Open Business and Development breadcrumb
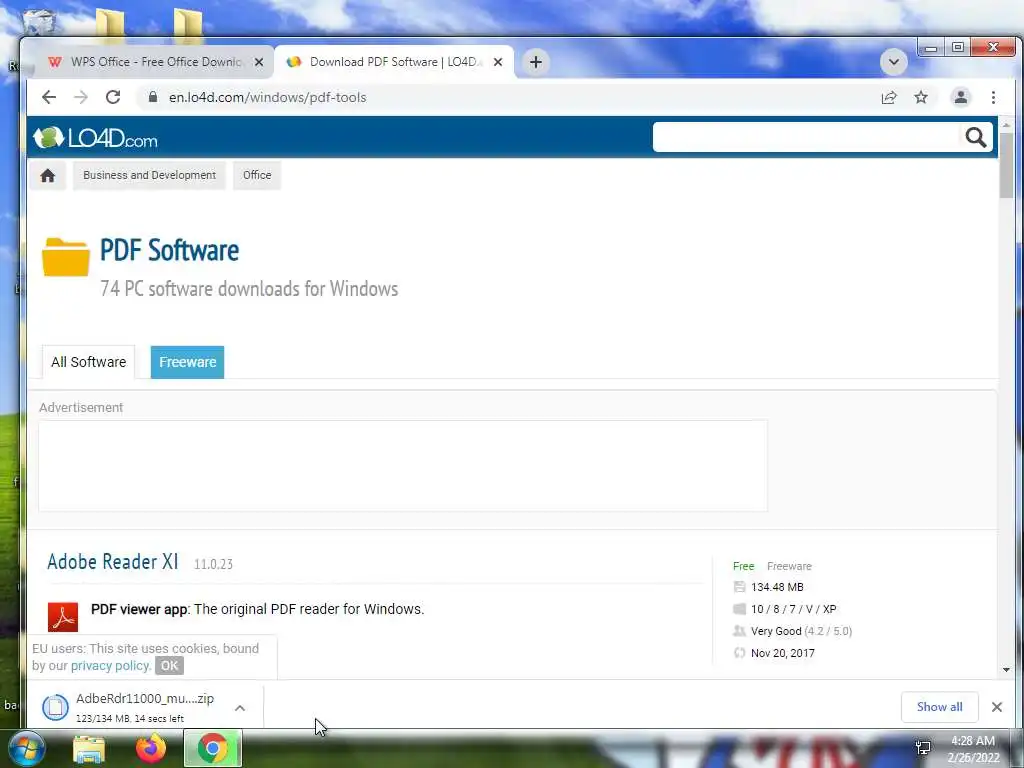 coord(150,175)
